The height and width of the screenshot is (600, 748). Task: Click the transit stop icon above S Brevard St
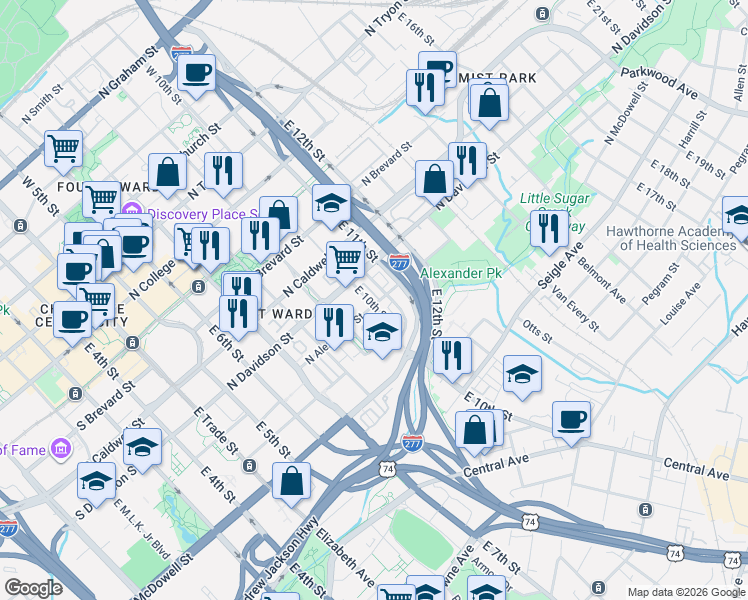pos(75,394)
